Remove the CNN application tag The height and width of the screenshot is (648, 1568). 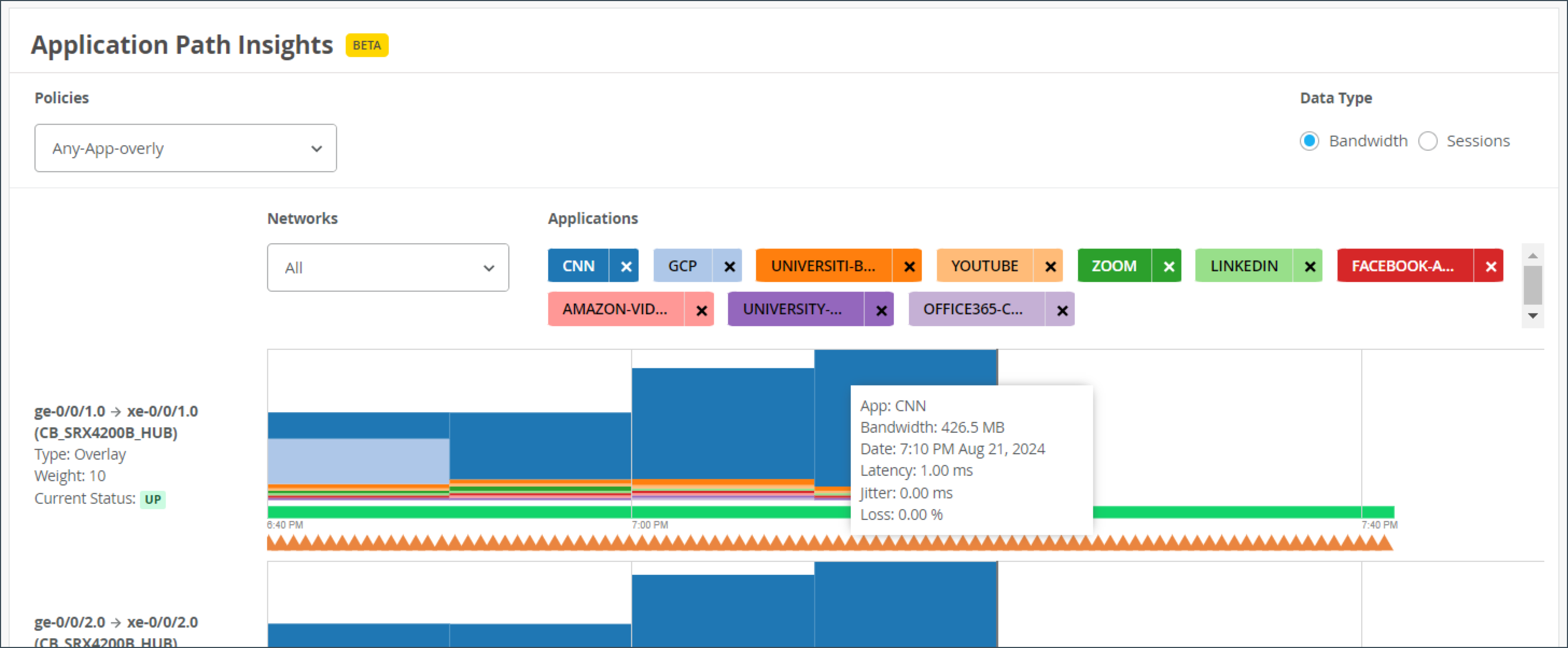(x=625, y=266)
